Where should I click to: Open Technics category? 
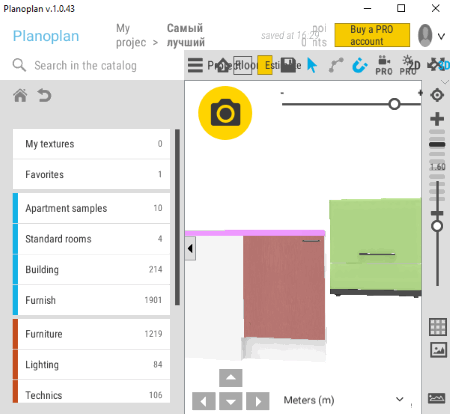pyautogui.click(x=91, y=392)
